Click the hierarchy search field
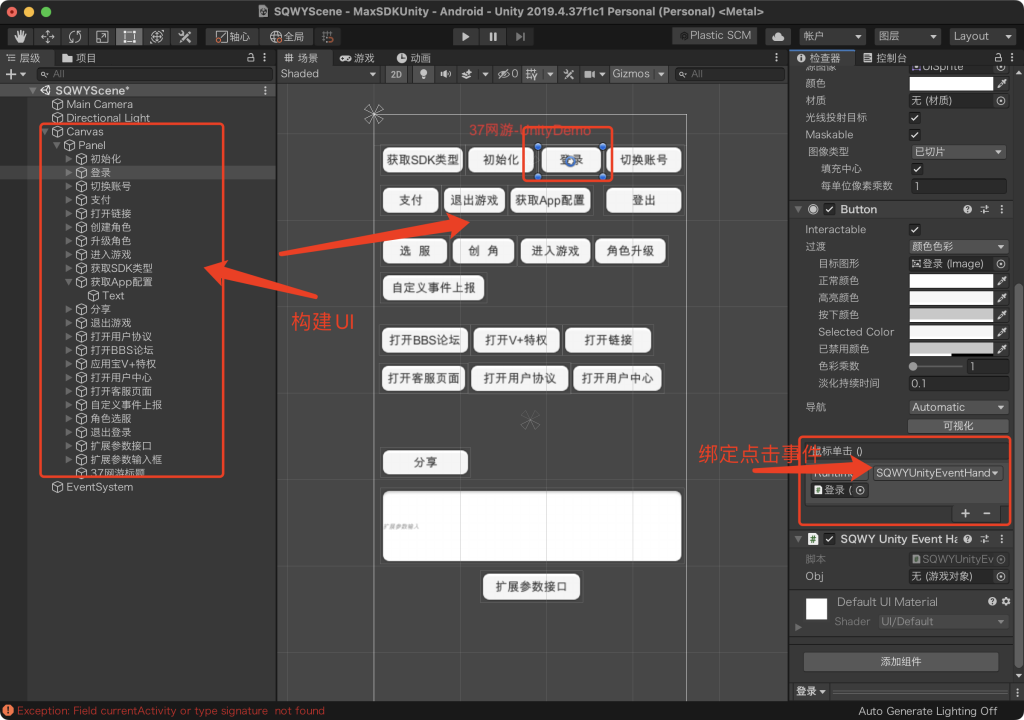Screen dimensions: 1024x720 click(x=155, y=74)
